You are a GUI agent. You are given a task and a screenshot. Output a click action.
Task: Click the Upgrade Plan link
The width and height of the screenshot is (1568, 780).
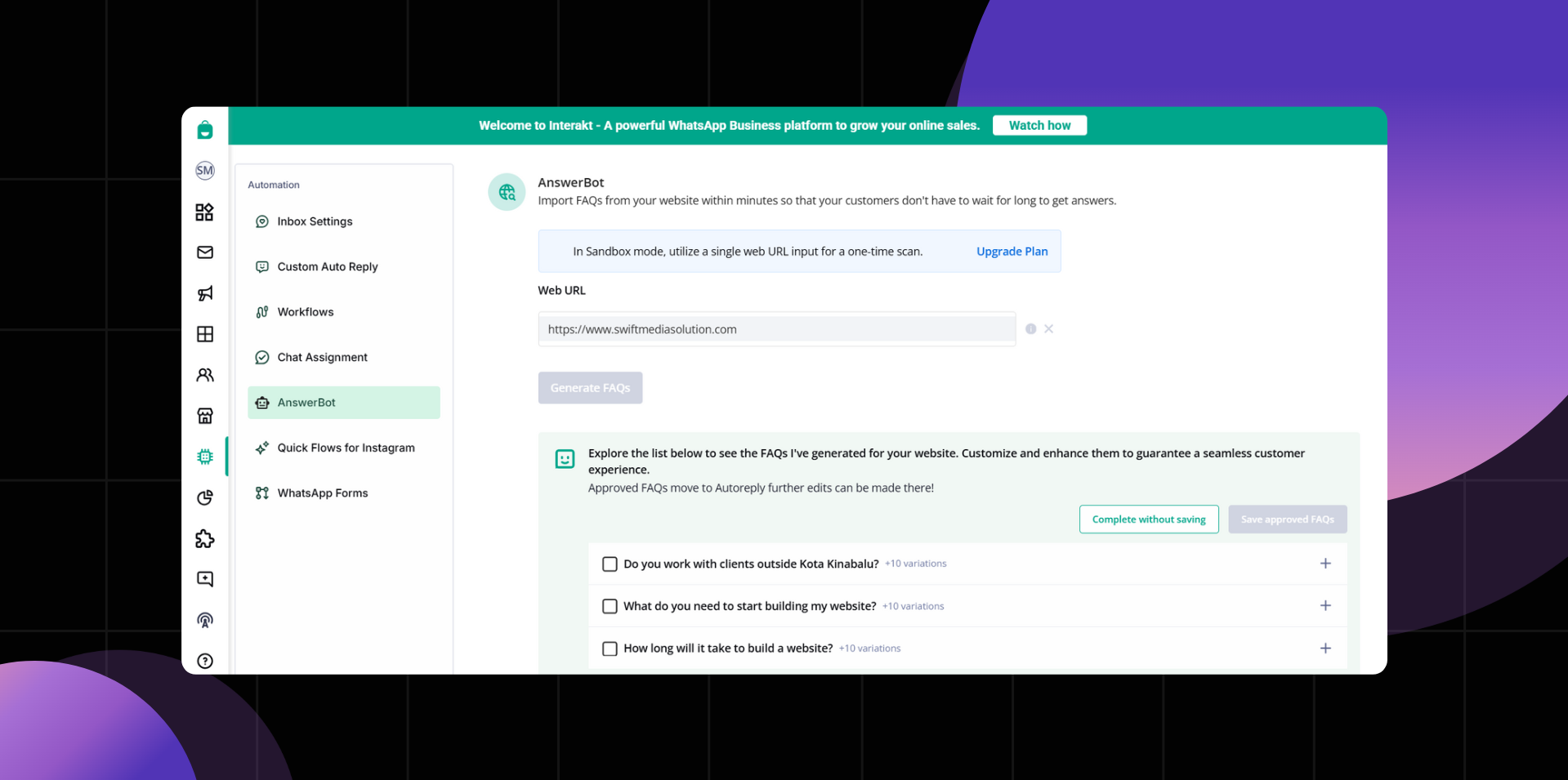click(1012, 252)
